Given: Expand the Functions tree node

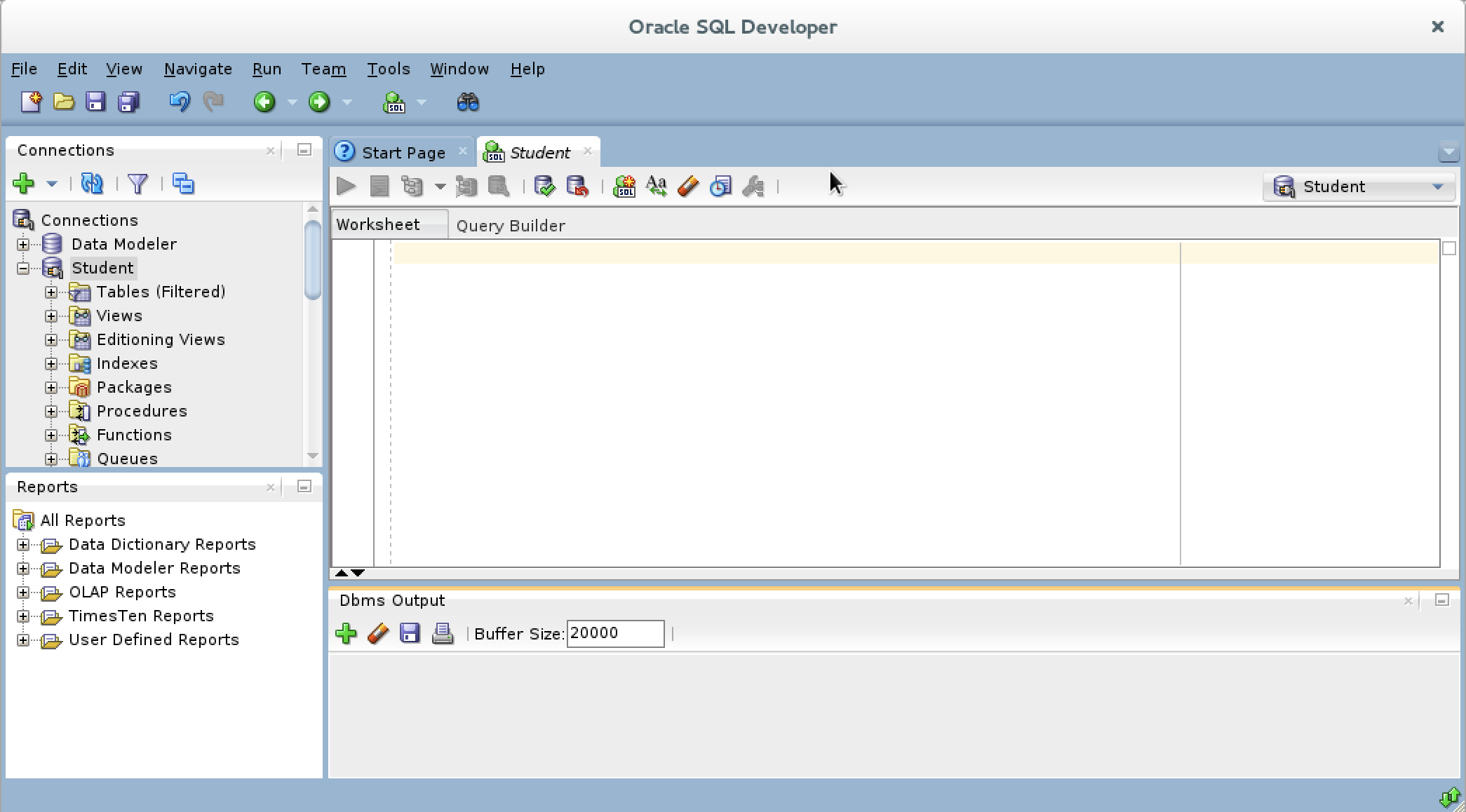Looking at the screenshot, I should (x=51, y=435).
